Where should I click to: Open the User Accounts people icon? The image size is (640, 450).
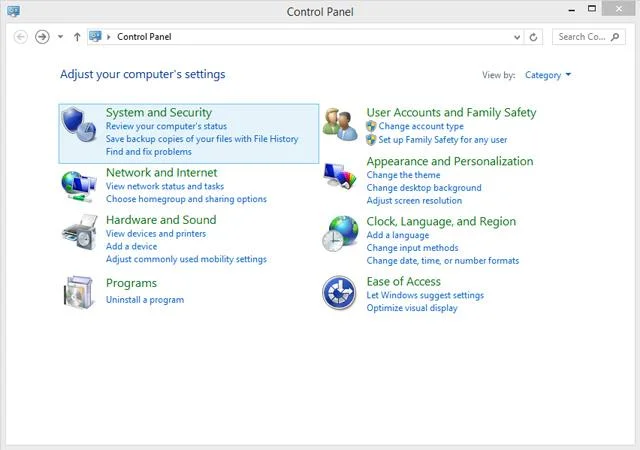(340, 125)
